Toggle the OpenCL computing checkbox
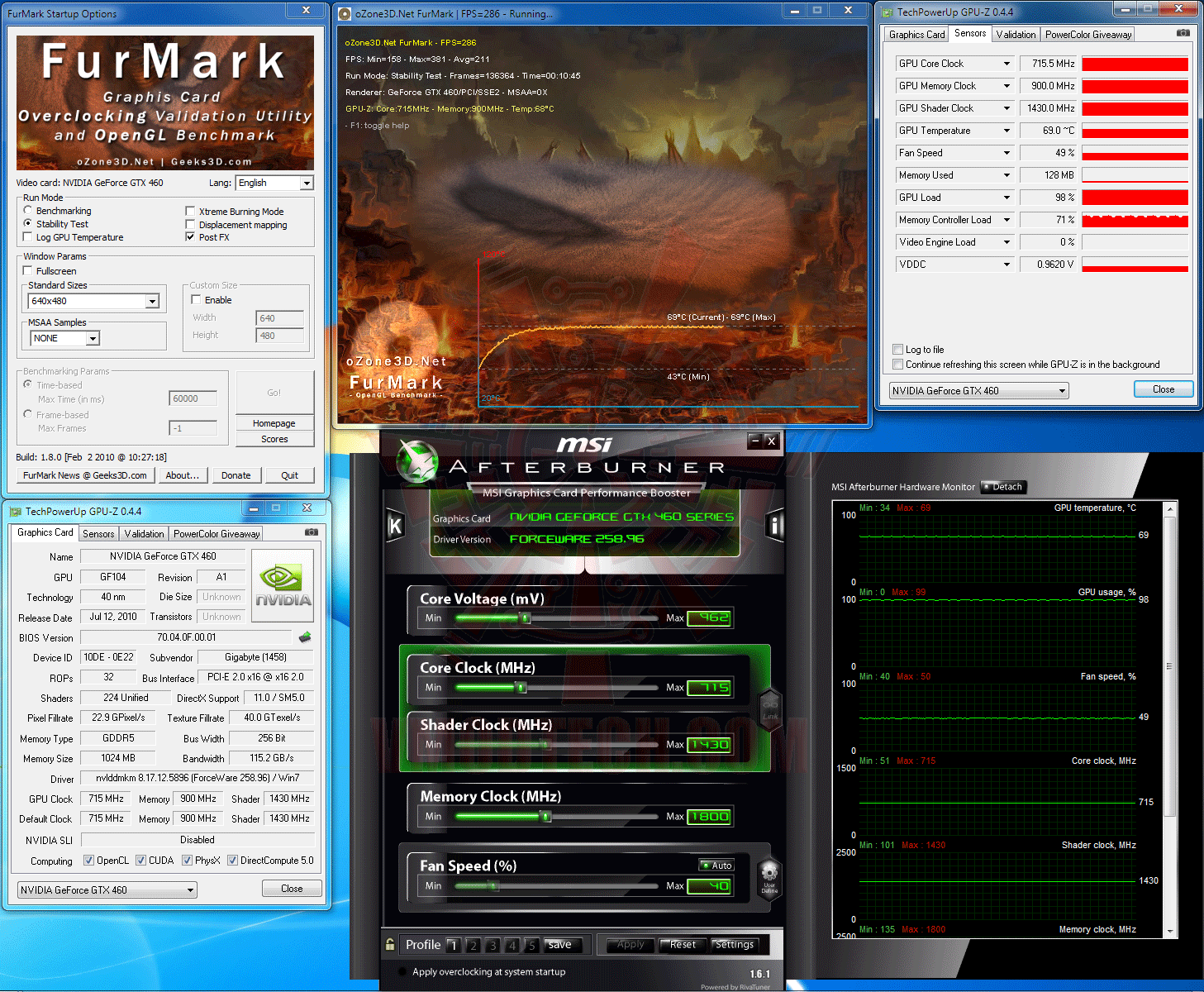Image resolution: width=1204 pixels, height=992 pixels. pyautogui.click(x=89, y=861)
